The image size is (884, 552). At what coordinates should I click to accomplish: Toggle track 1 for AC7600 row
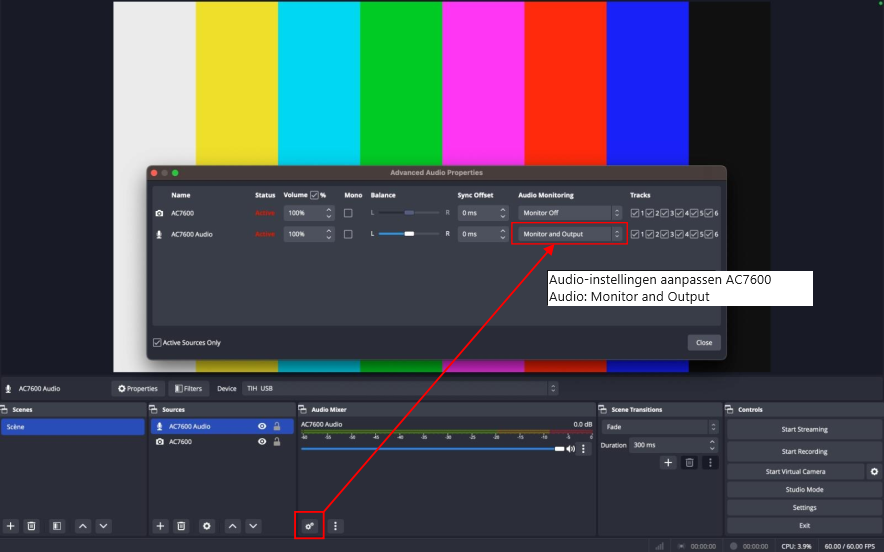635,213
